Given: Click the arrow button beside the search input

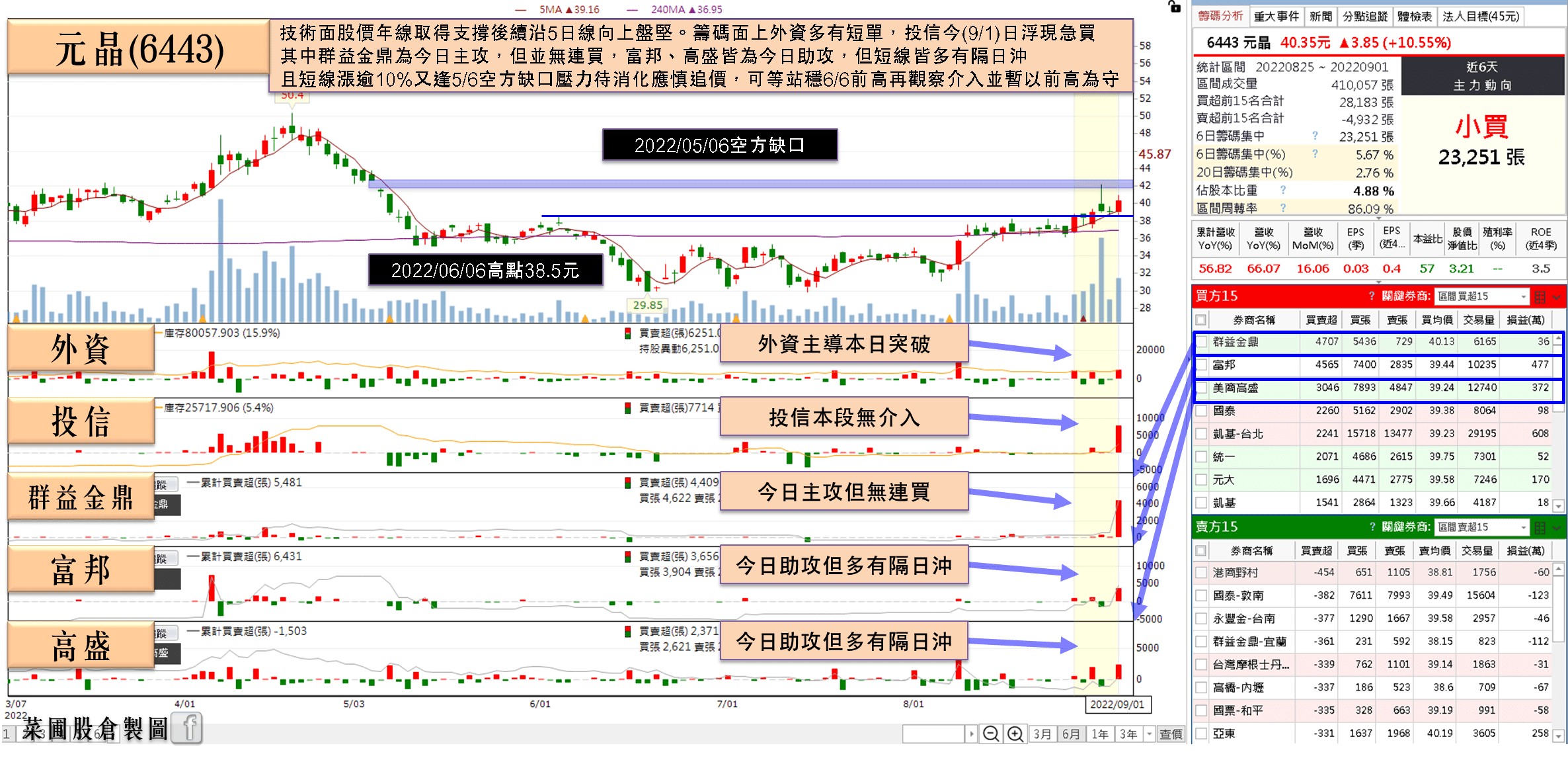Looking at the screenshot, I should coord(972,734).
